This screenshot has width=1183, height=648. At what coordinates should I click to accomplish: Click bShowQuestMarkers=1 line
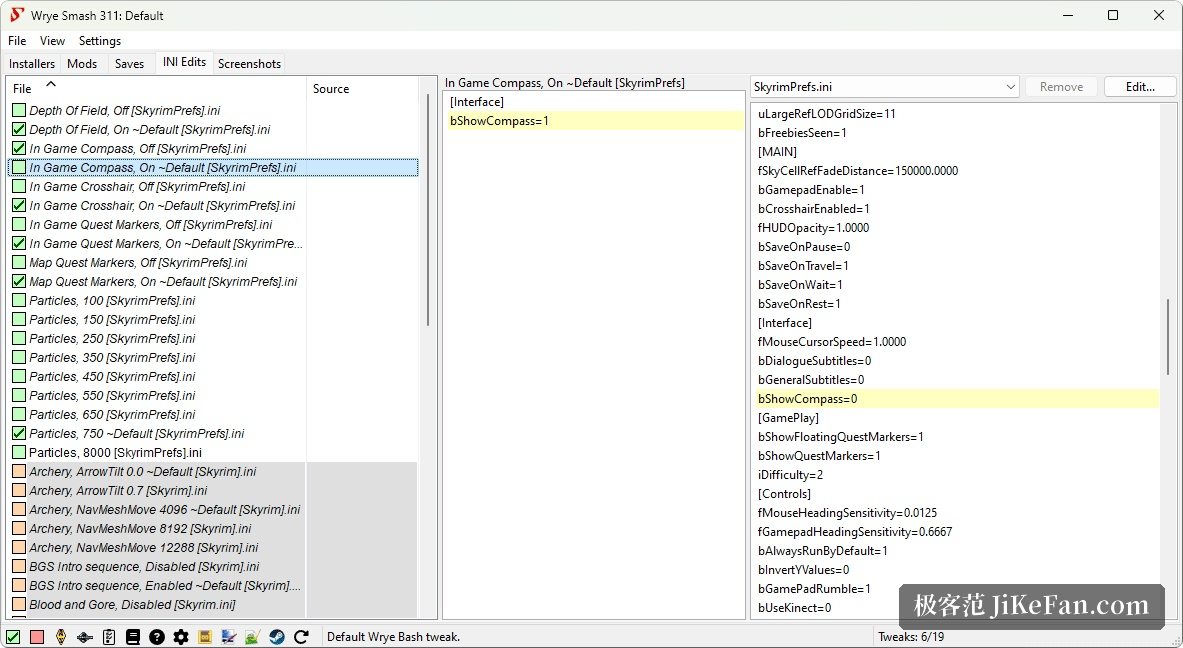click(x=819, y=456)
